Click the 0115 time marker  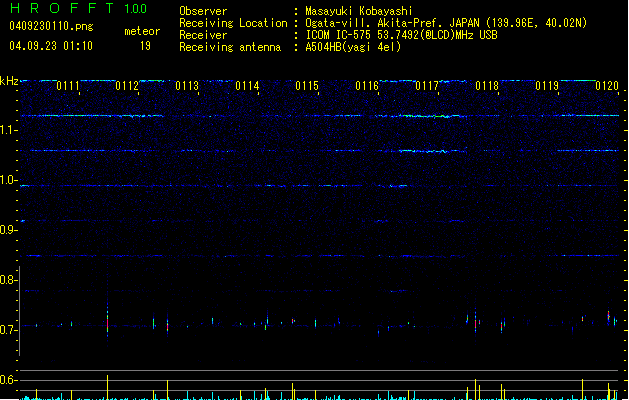[x=307, y=86]
